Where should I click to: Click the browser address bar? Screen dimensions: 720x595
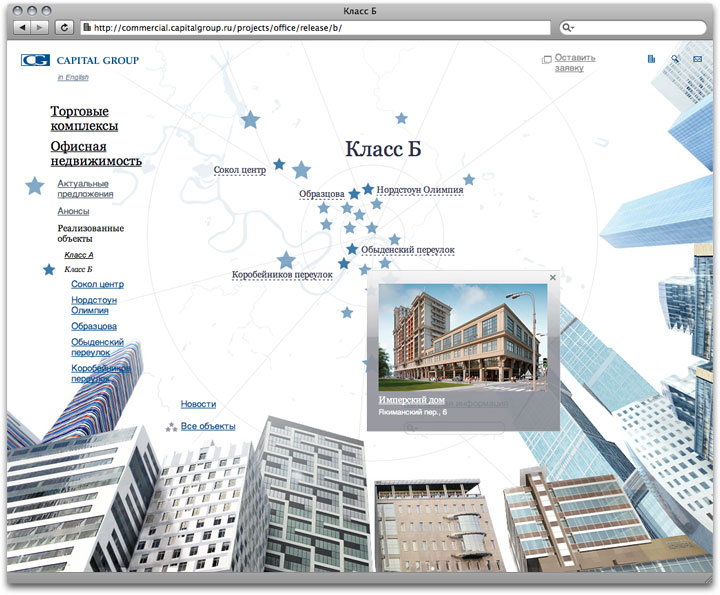[316, 28]
